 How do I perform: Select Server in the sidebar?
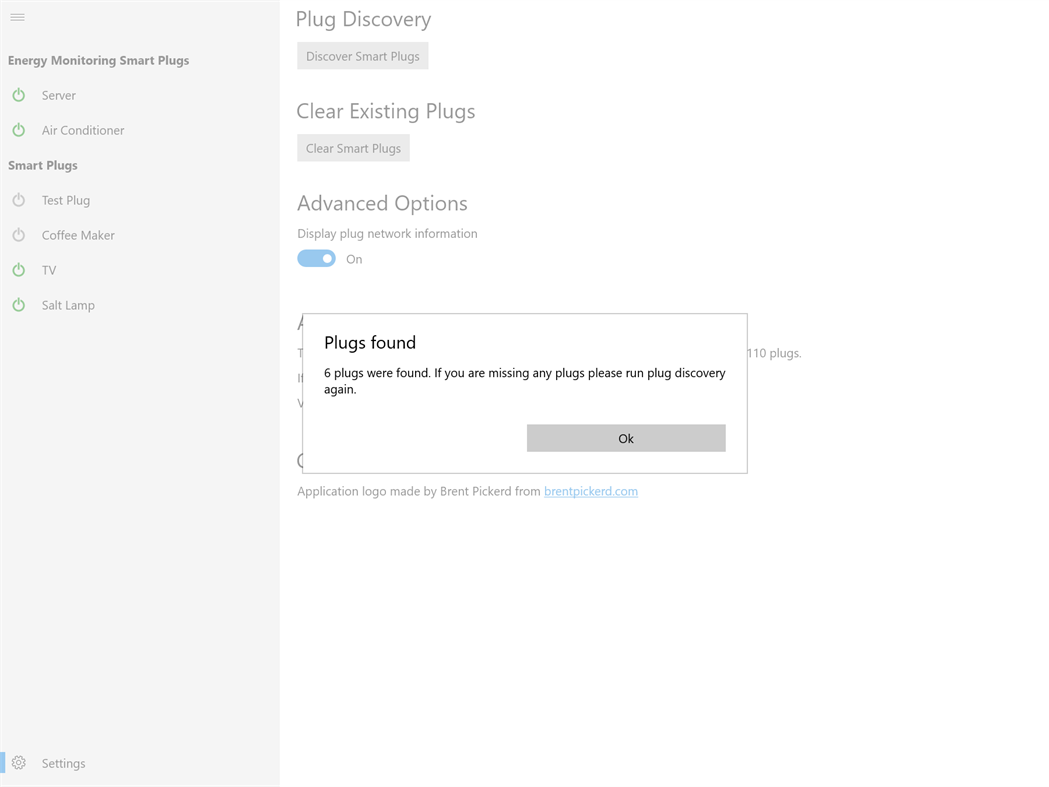coord(59,95)
